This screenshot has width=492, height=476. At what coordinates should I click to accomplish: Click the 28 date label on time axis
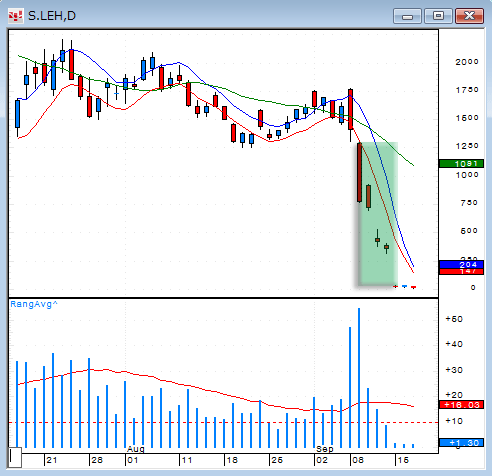click(97, 460)
